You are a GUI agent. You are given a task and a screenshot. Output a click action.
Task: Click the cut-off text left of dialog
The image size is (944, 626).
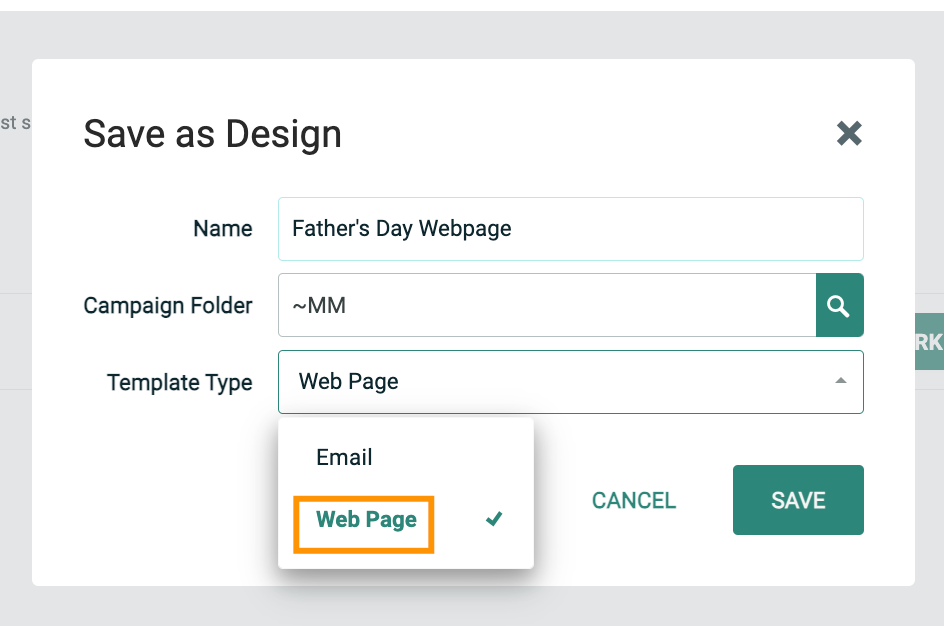(x=15, y=123)
